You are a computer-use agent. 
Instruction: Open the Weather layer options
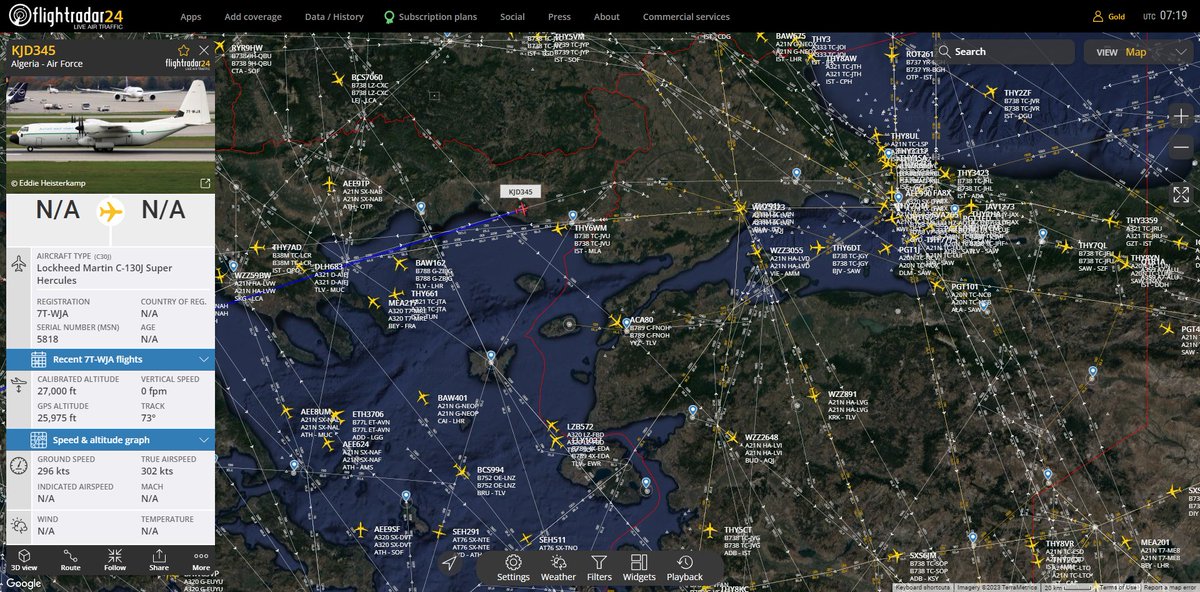pyautogui.click(x=558, y=568)
